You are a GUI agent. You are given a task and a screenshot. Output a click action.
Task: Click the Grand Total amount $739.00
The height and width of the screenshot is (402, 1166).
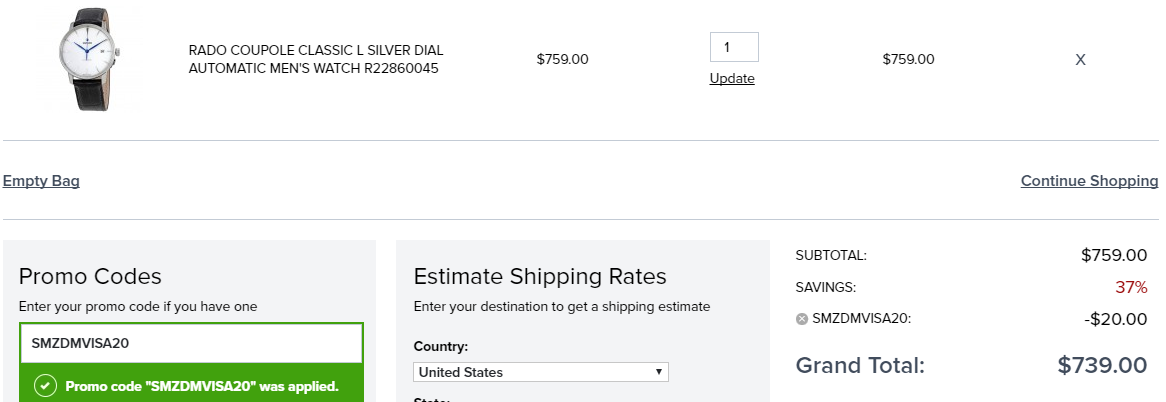click(1102, 366)
